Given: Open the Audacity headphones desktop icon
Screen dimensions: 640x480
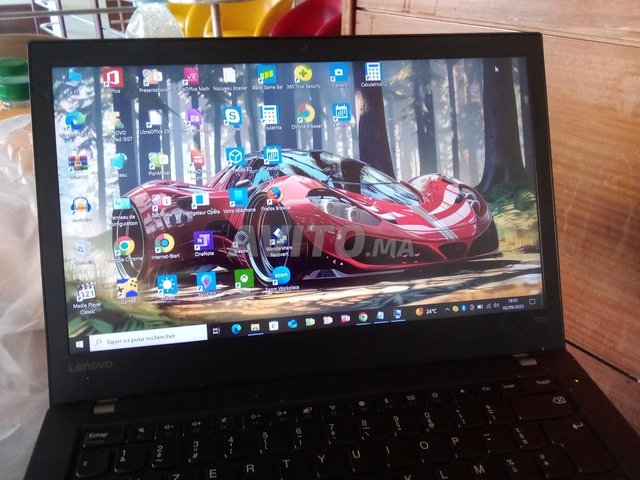Looking at the screenshot, I should pyautogui.click(x=81, y=210).
